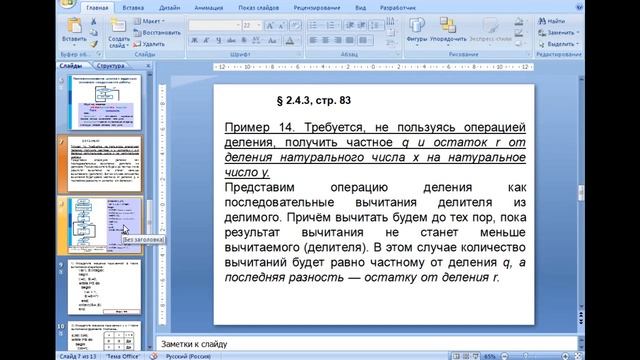Open the line spacing dropdown

click(376, 26)
